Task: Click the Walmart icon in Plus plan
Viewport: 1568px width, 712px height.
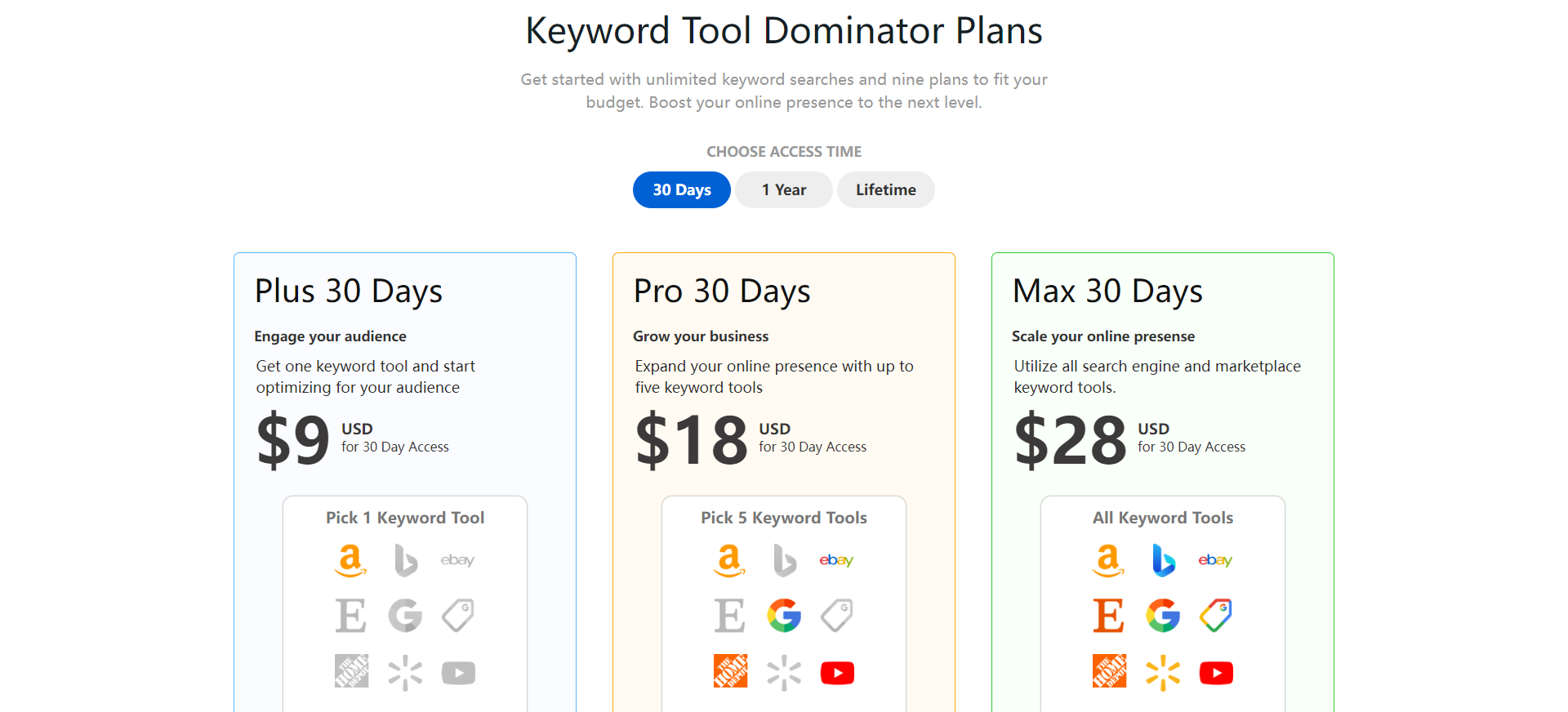Action: (x=405, y=673)
